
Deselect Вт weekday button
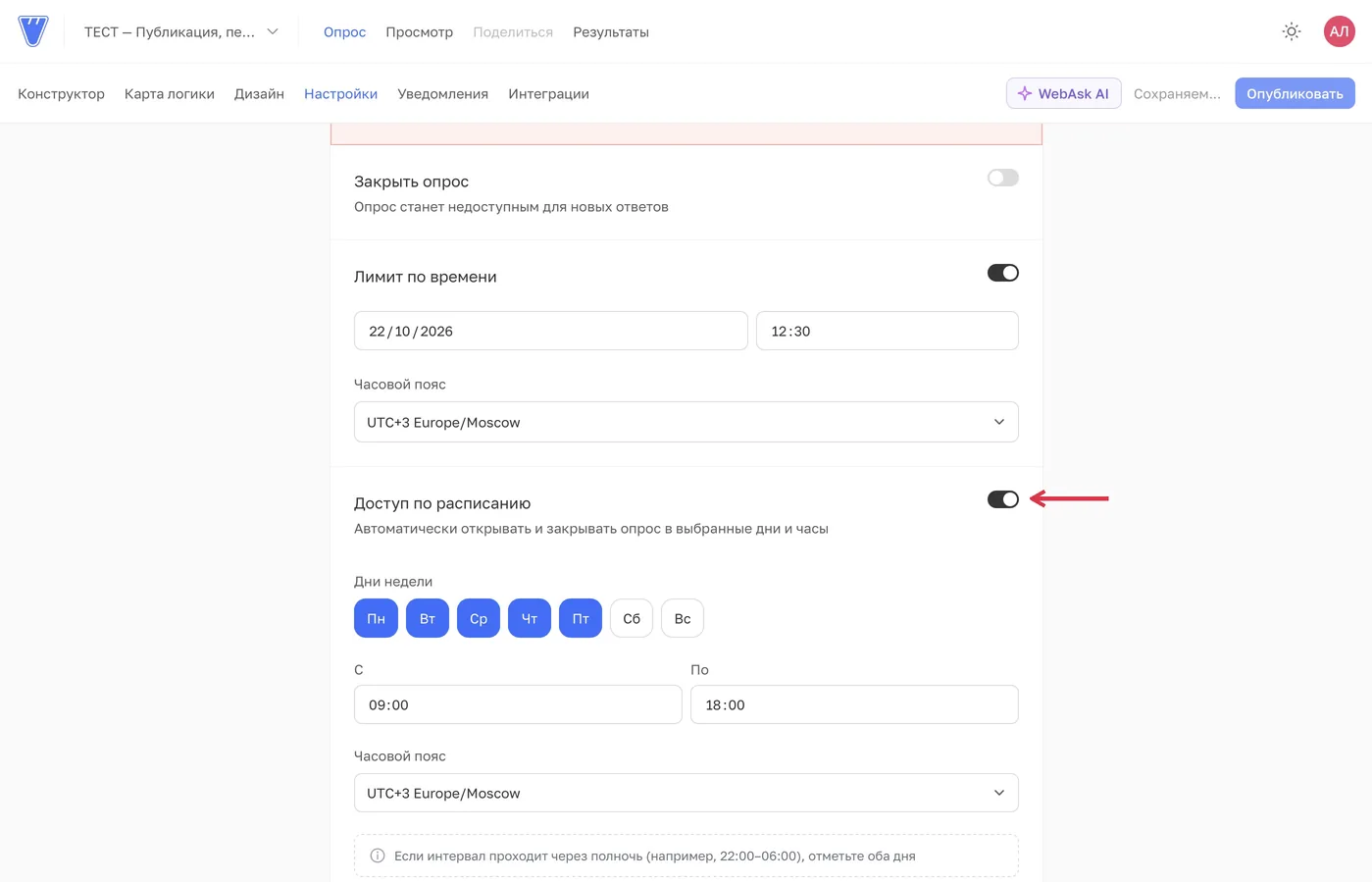(x=428, y=618)
